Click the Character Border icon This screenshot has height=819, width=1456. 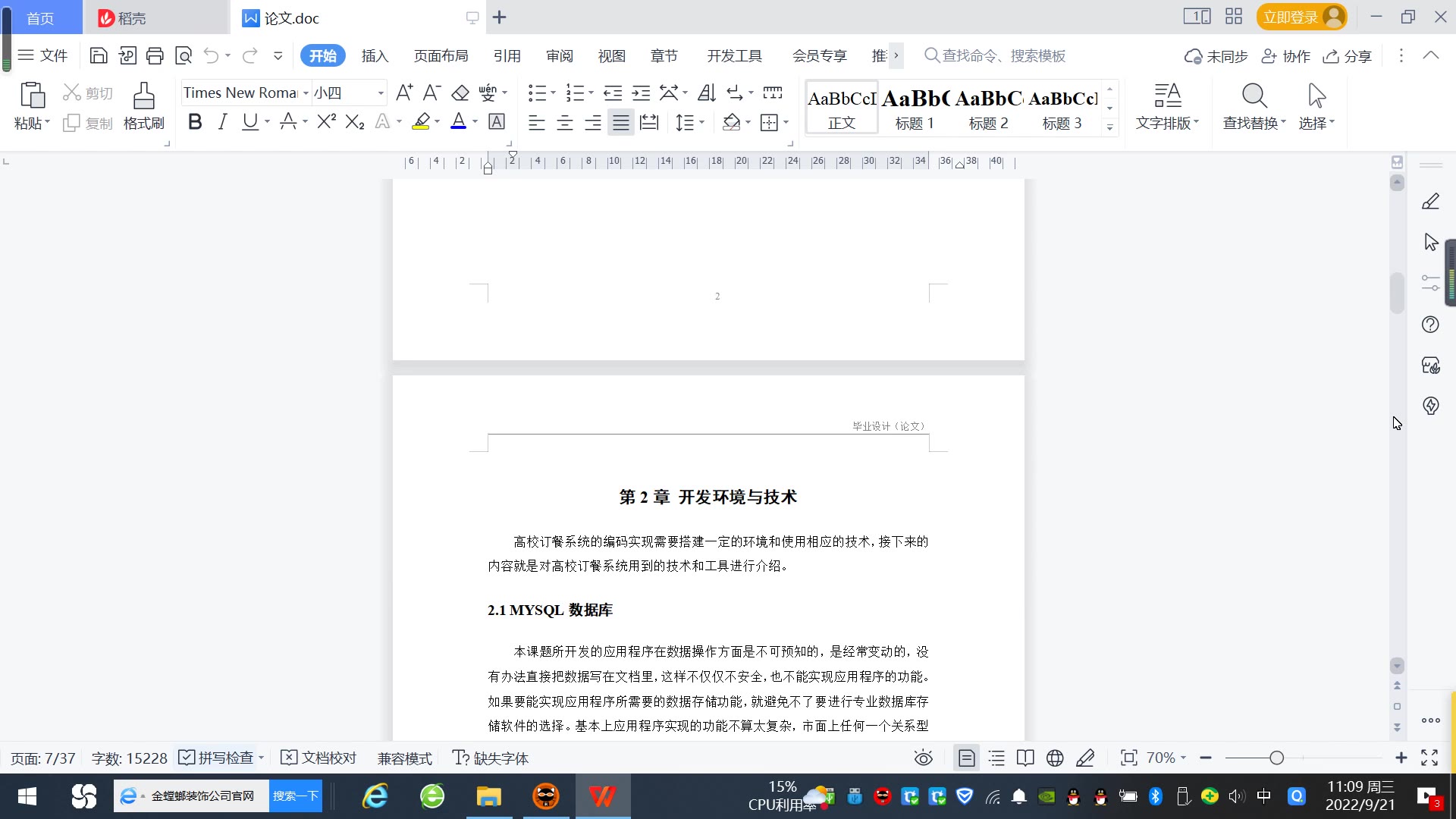coord(497,121)
